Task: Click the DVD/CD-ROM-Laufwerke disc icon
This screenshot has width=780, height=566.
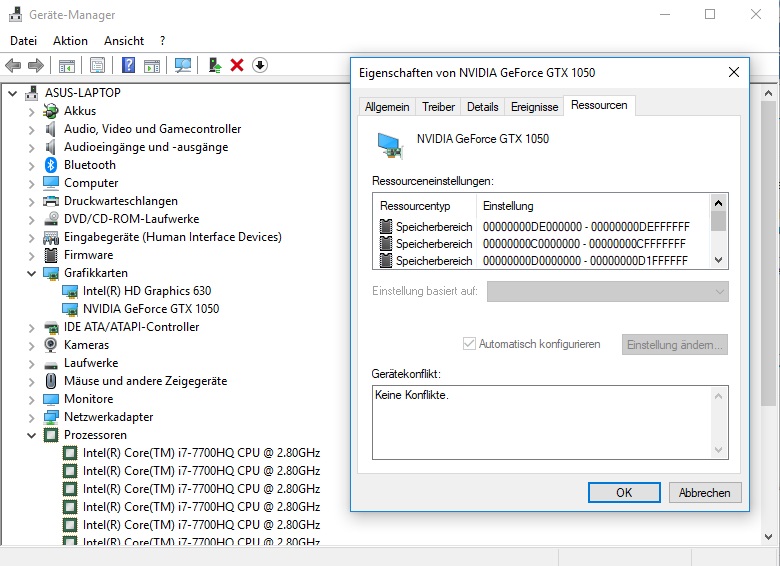Action: [51, 219]
